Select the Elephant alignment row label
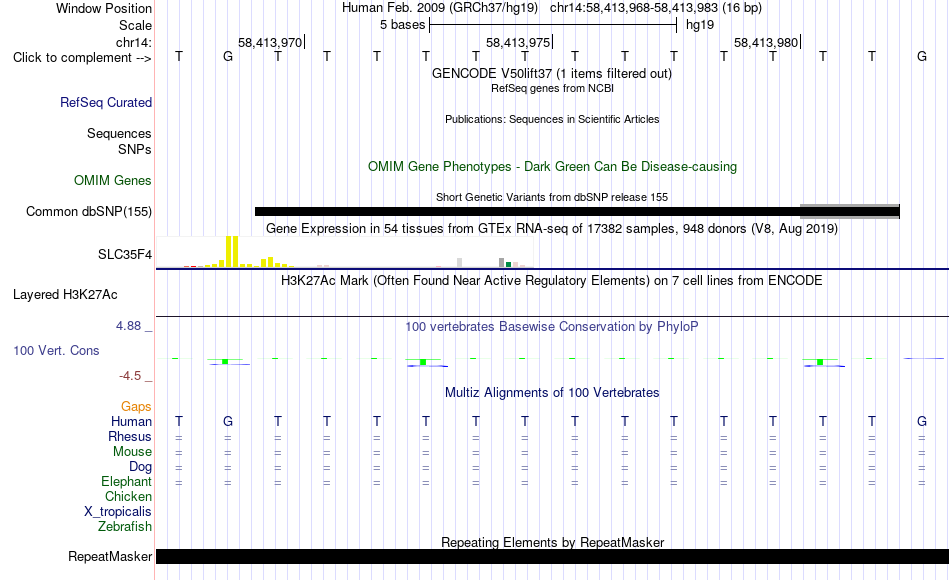The height and width of the screenshot is (580, 950). tap(126, 482)
